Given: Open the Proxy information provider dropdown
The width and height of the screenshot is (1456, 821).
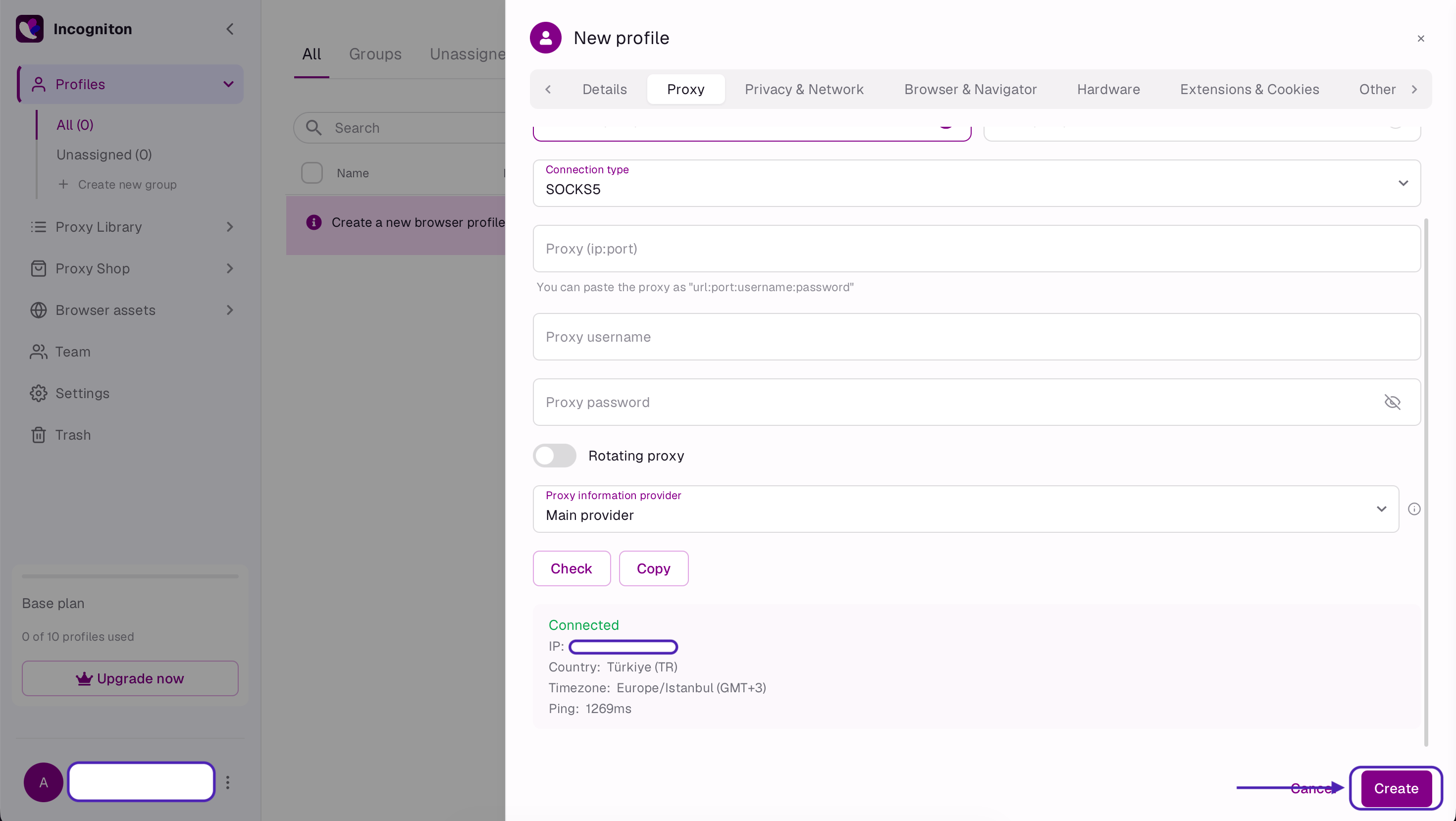Looking at the screenshot, I should point(965,509).
